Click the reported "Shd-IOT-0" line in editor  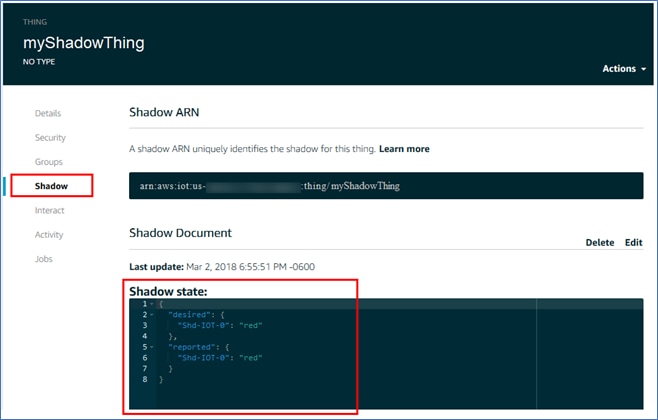coord(219,358)
